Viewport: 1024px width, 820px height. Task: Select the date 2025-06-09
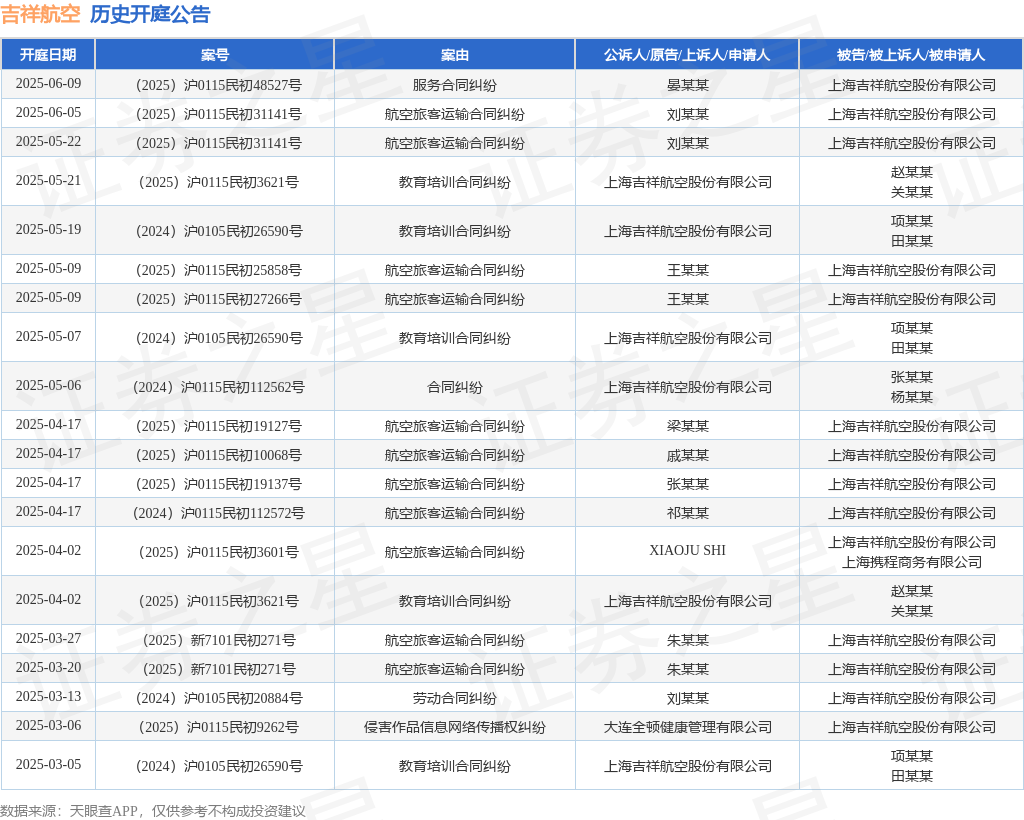coord(48,84)
